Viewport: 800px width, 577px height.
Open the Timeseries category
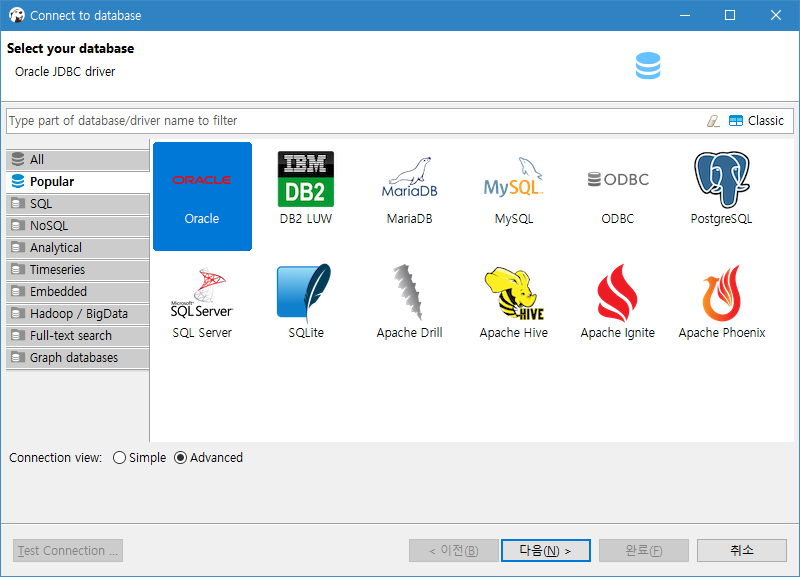78,269
